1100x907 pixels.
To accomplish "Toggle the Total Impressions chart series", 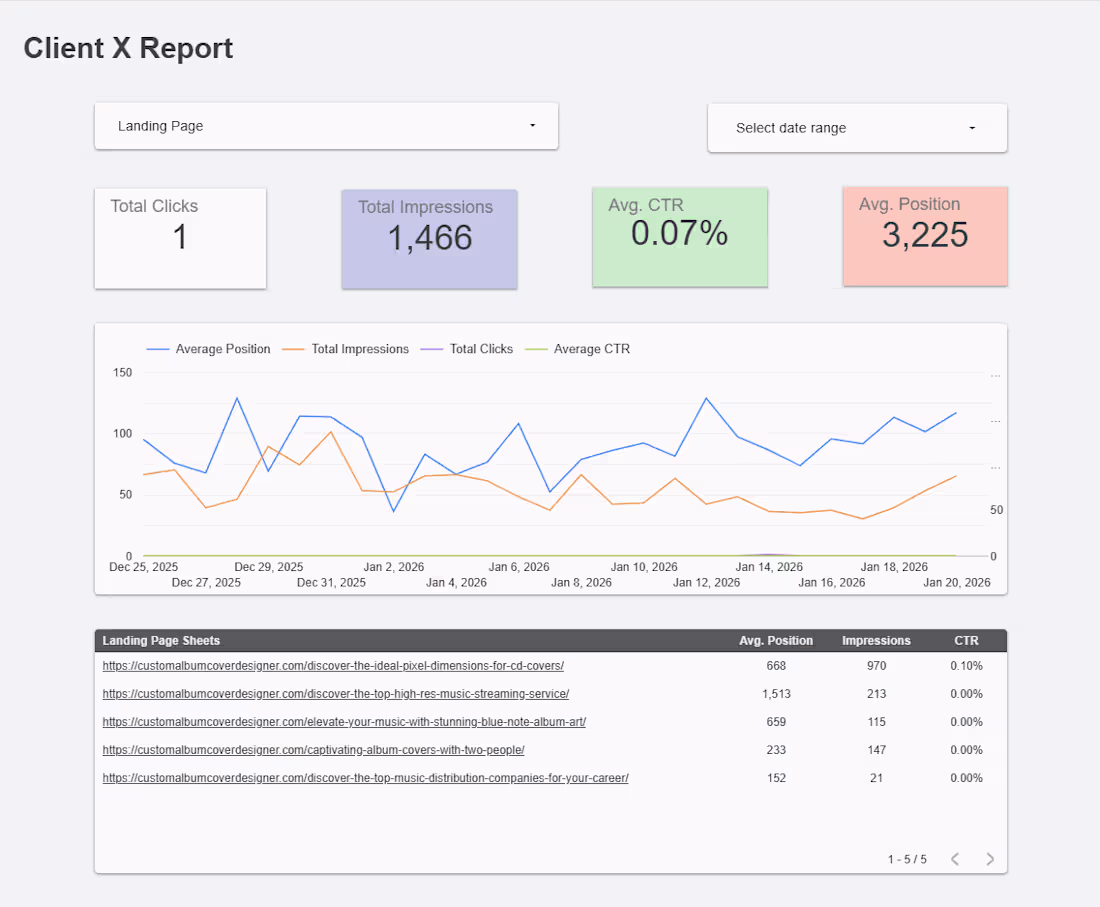I will click(x=346, y=348).
